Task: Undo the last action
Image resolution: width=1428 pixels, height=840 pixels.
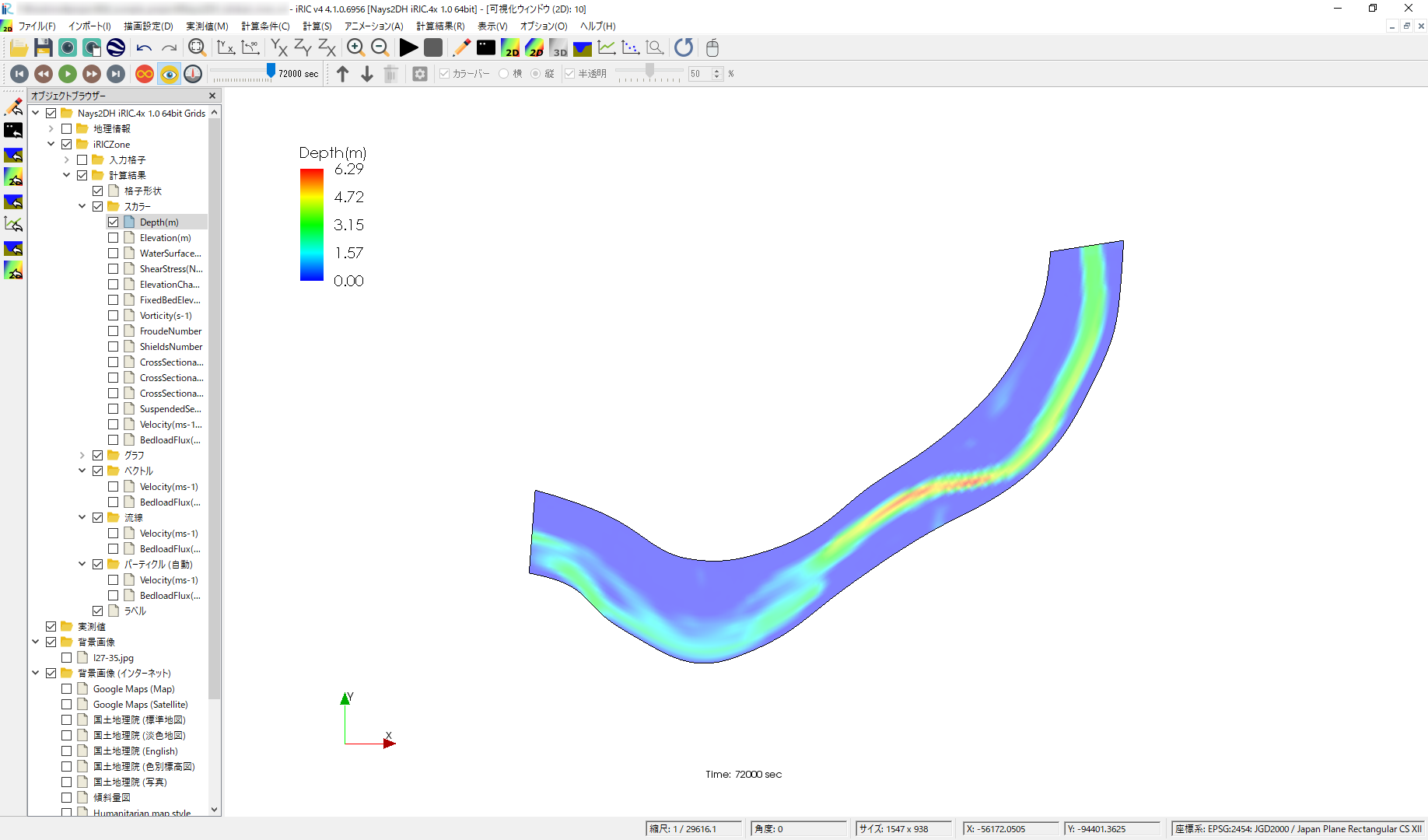Action: click(144, 48)
